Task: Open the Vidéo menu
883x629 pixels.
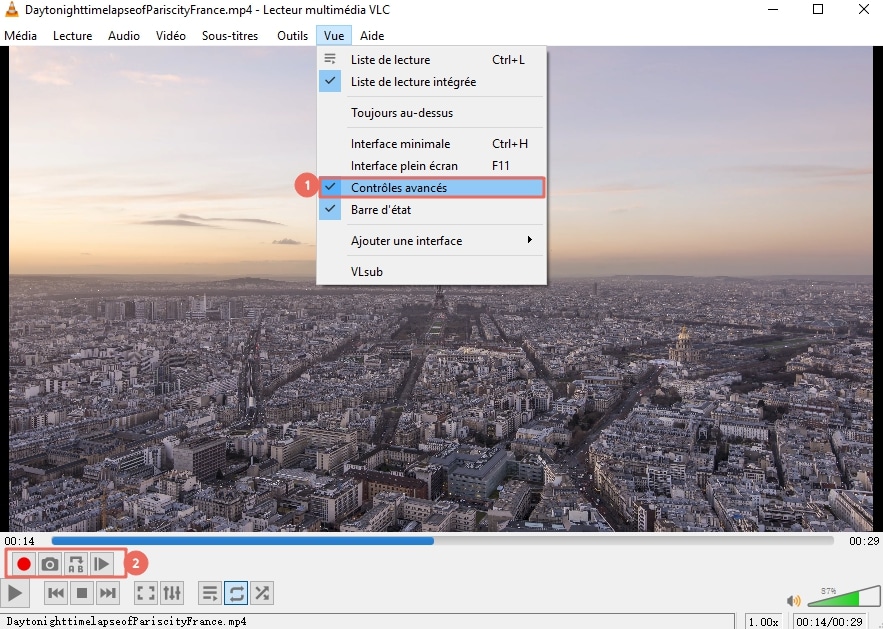Action: pyautogui.click(x=171, y=35)
